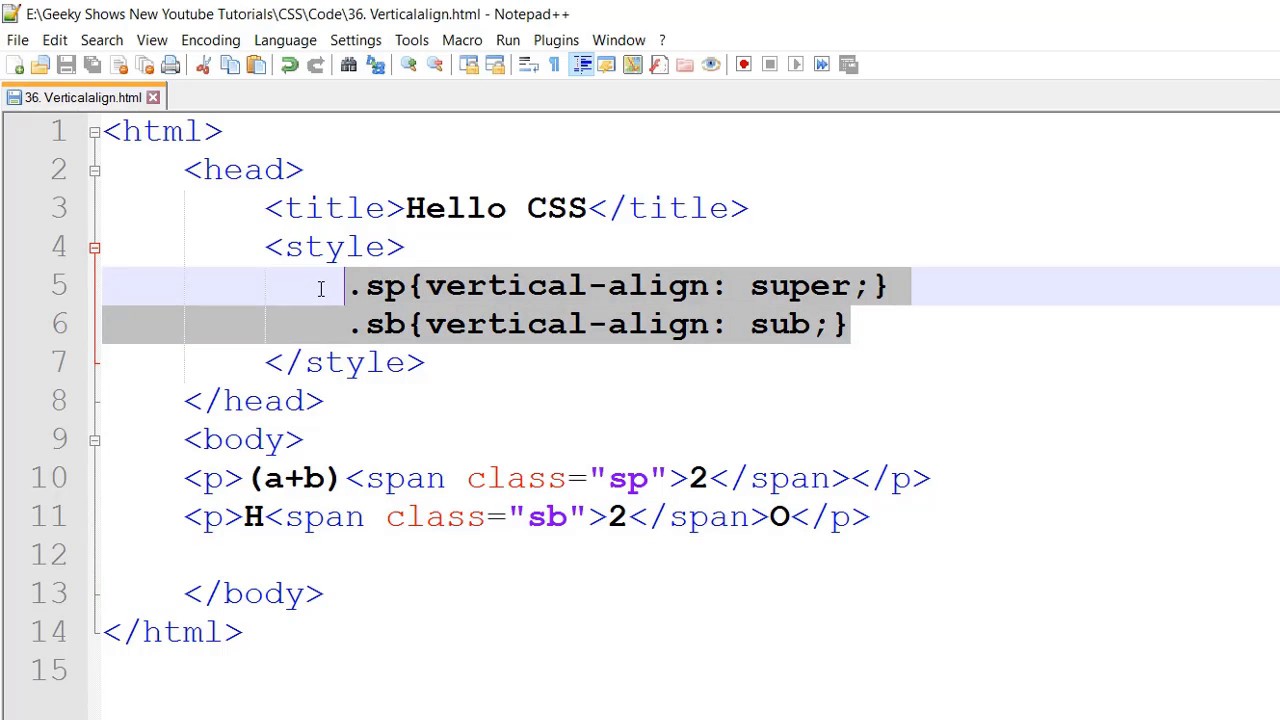Viewport: 1280px width, 720px height.
Task: Open the Search menu
Action: [x=102, y=40]
